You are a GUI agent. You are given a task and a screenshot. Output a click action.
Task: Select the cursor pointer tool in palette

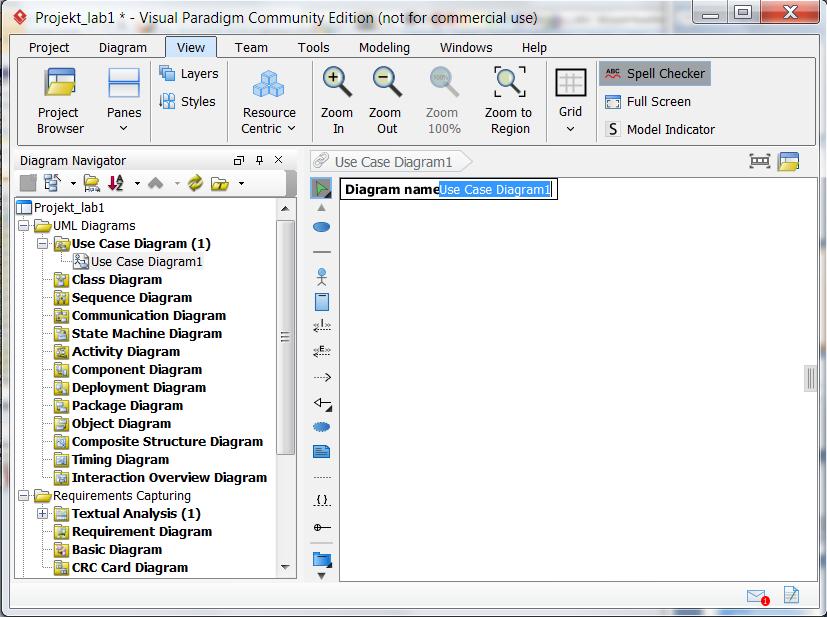[x=321, y=188]
